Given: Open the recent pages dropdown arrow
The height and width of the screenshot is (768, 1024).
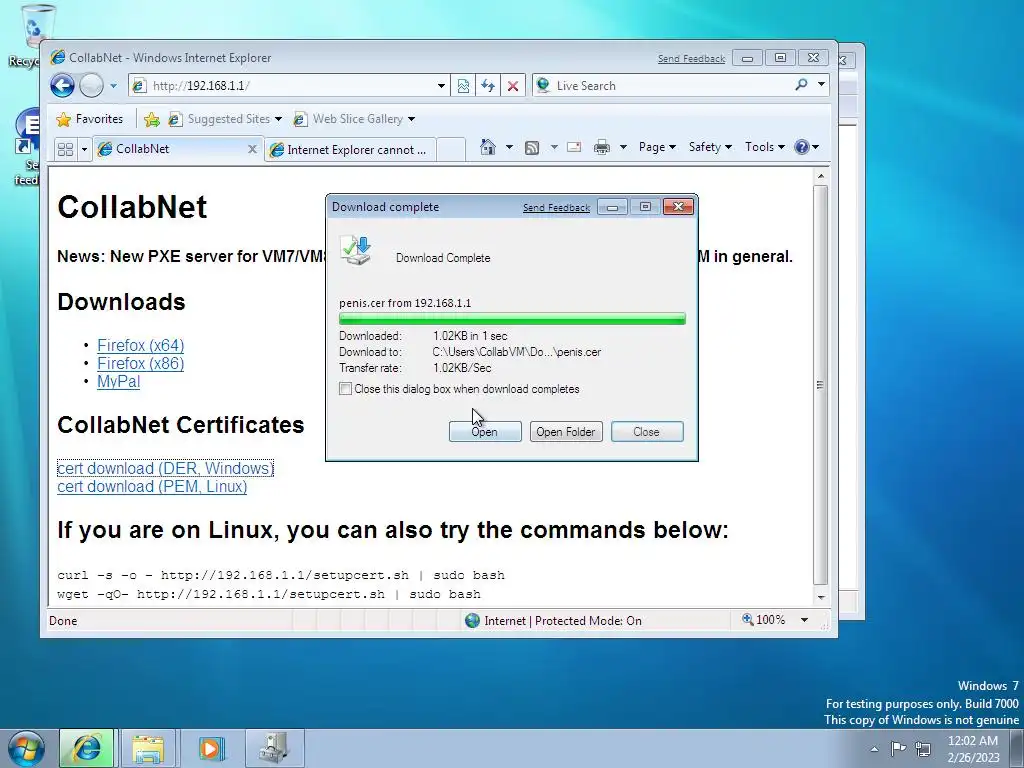Looking at the screenshot, I should [113, 86].
